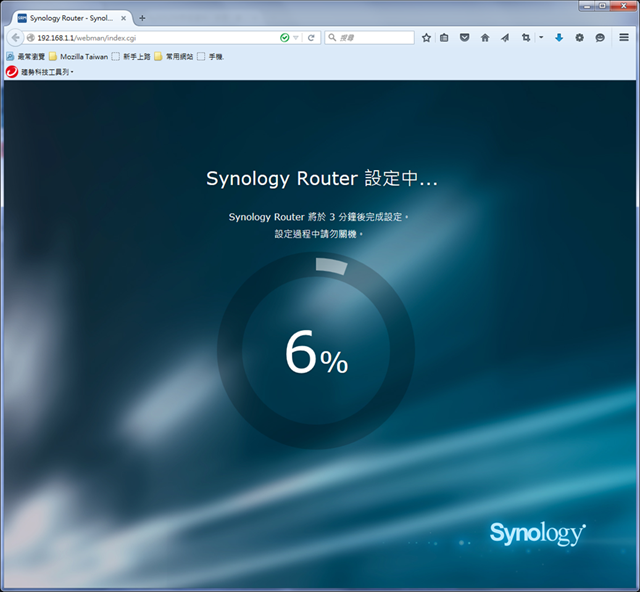Save page to Pocket
Screen dimensions: 640x592
(x=464, y=38)
